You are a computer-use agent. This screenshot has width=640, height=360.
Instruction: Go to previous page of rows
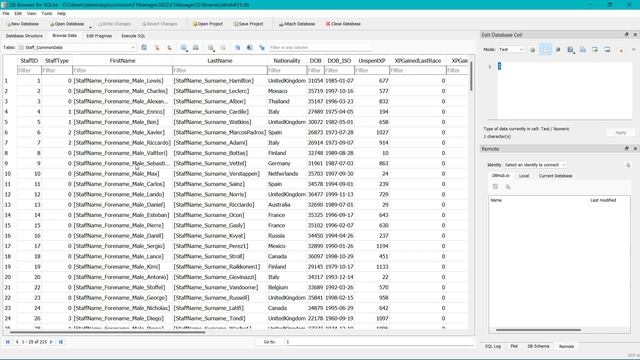coord(17,342)
